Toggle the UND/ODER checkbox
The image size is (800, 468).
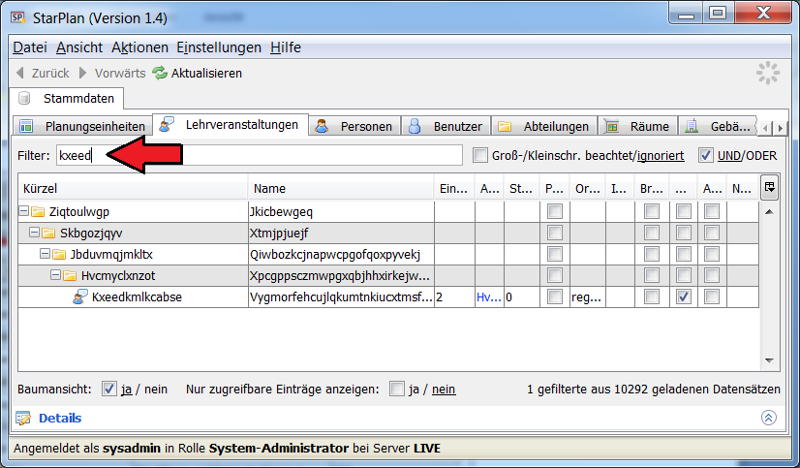tap(706, 155)
